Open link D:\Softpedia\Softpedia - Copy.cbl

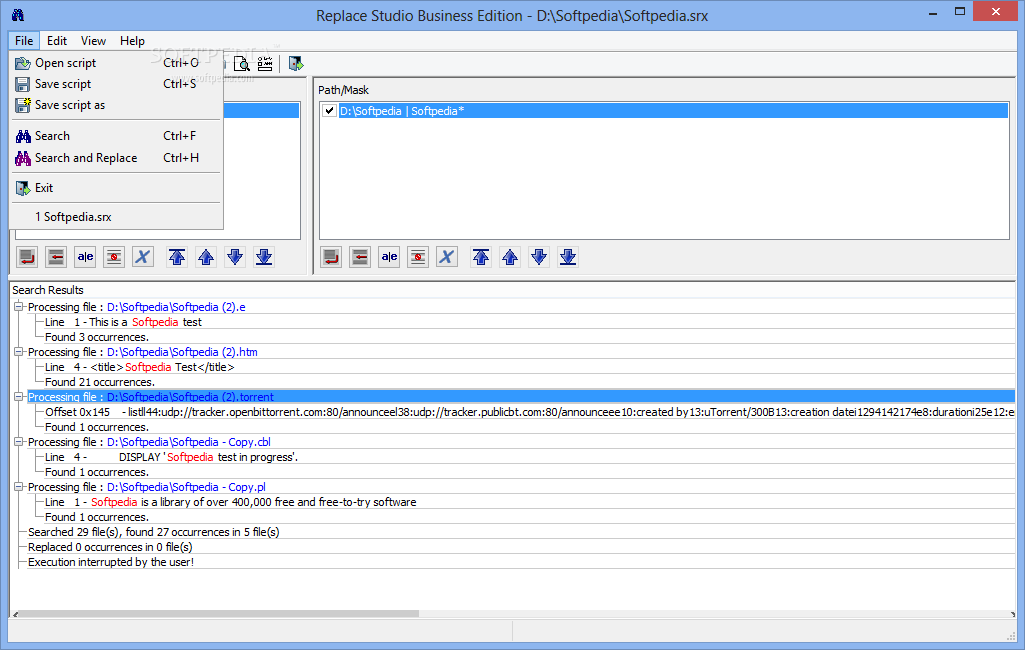click(x=189, y=442)
